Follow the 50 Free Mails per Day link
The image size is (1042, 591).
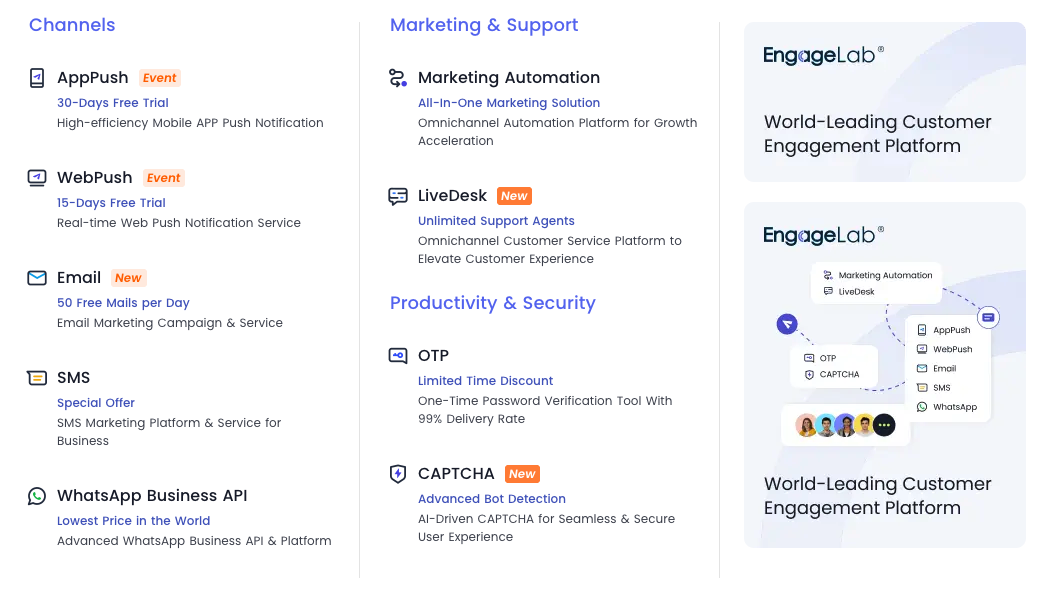tap(123, 303)
